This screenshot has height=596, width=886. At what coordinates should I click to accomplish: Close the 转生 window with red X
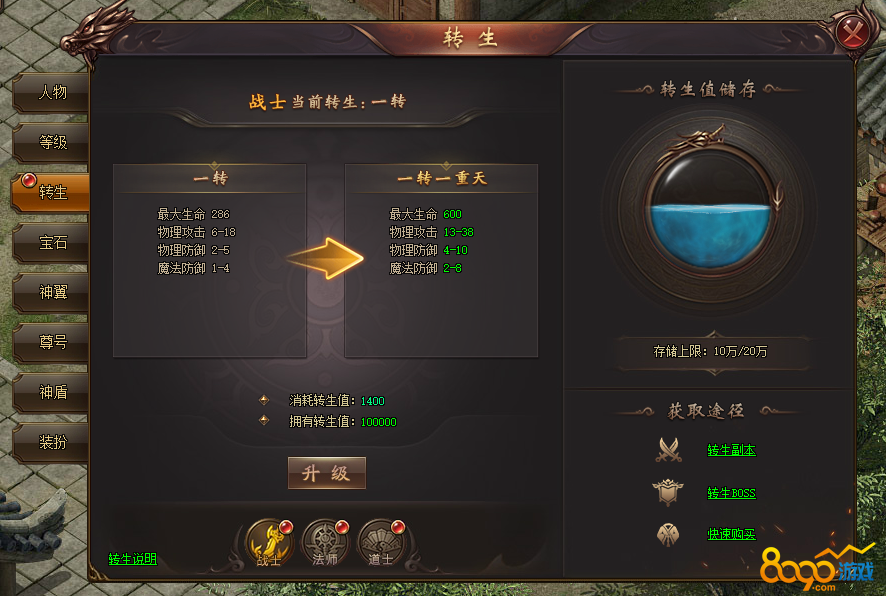pos(852,32)
